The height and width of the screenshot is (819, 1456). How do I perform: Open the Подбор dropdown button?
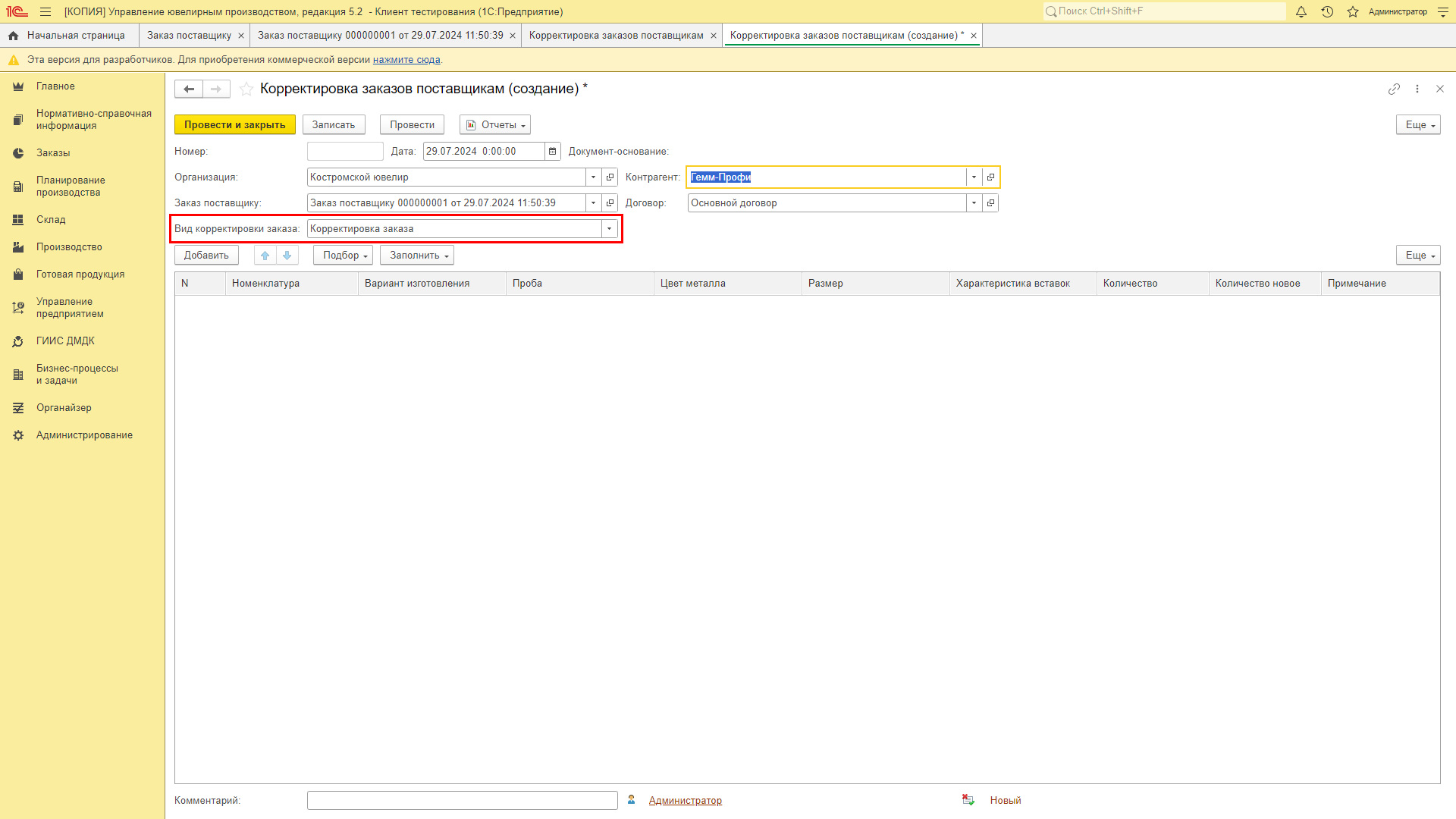(x=343, y=255)
